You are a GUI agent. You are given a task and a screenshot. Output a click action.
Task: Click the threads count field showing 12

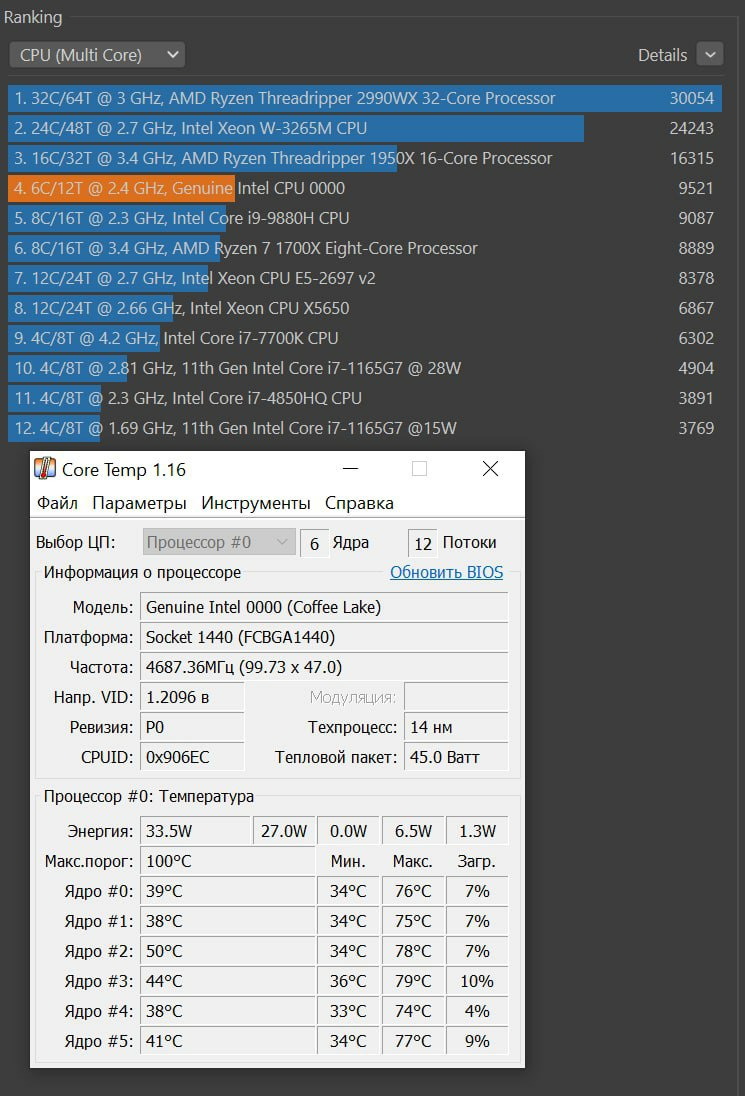423,543
